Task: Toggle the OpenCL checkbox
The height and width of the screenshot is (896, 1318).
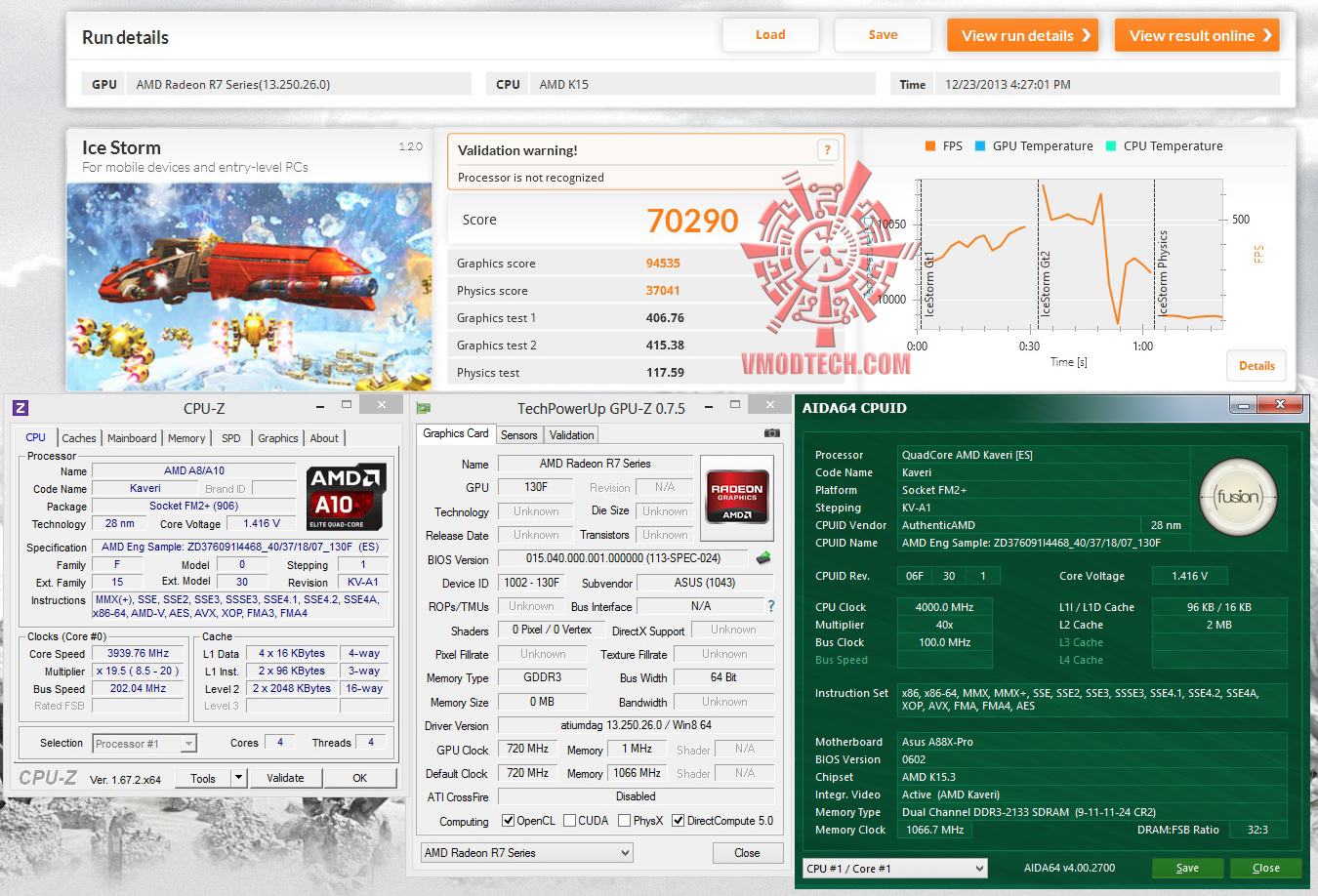Action: (508, 821)
